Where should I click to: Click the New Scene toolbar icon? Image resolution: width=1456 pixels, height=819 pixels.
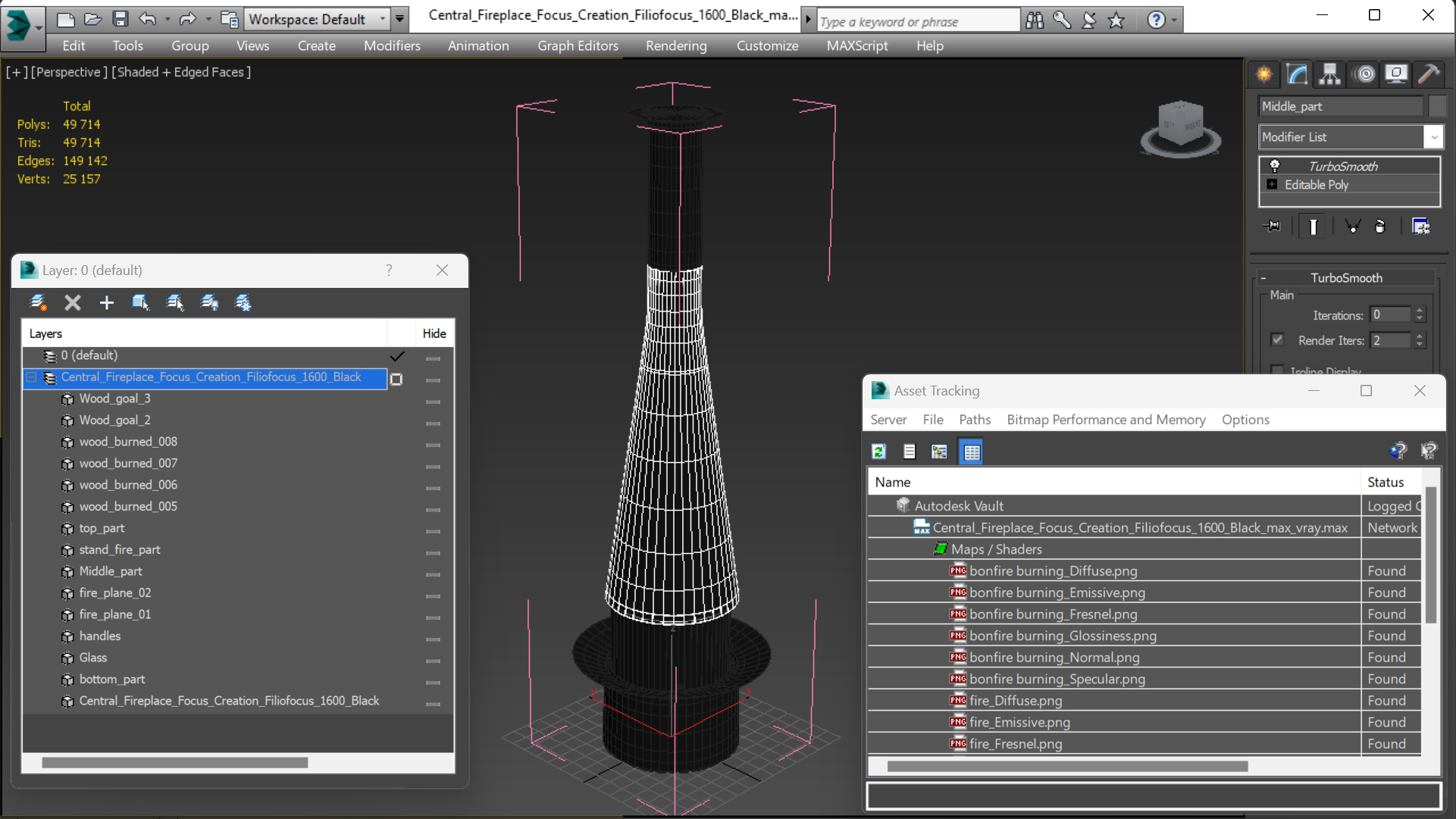[65, 19]
